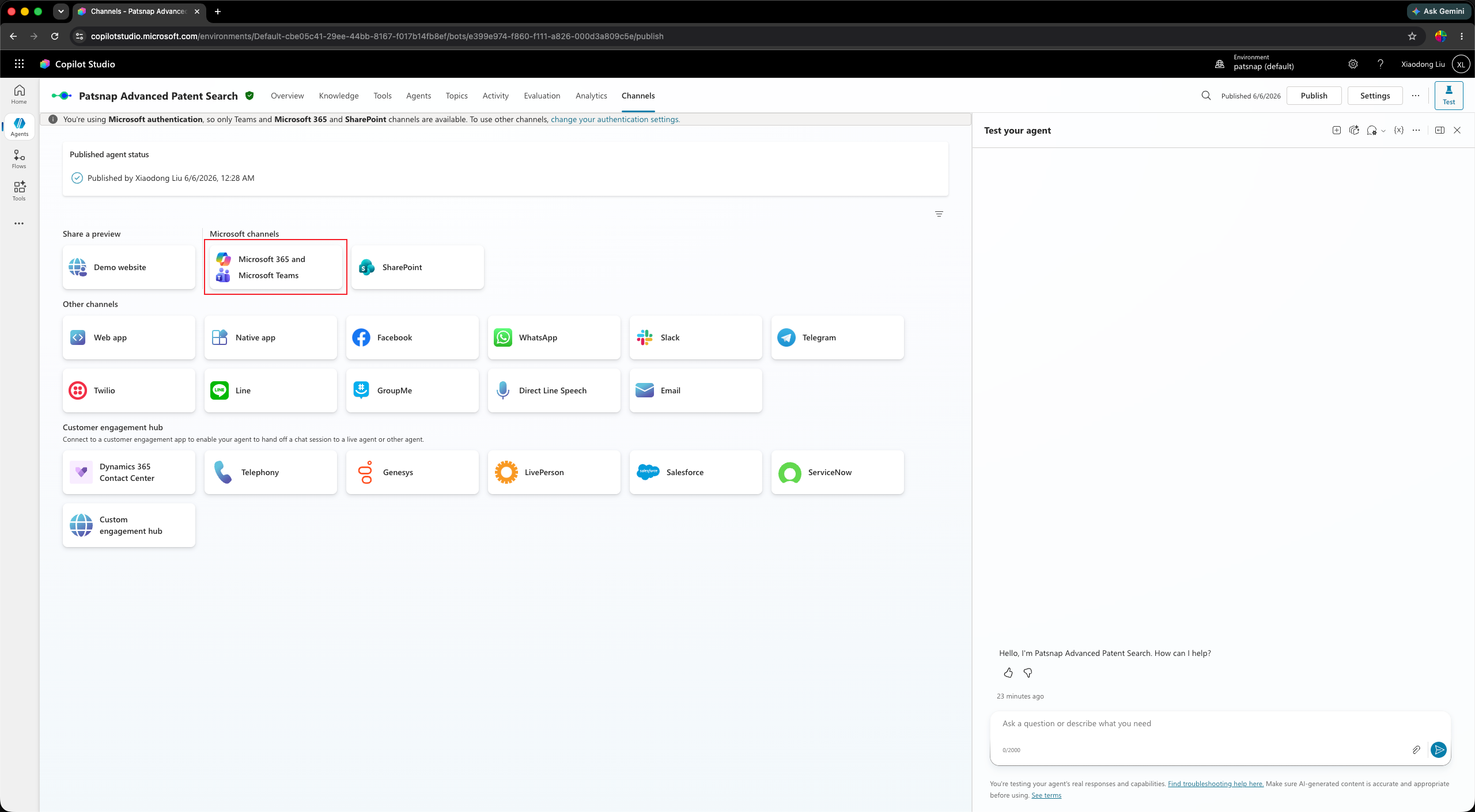Image resolution: width=1475 pixels, height=812 pixels.
Task: Switch to the Knowledge tab
Action: click(x=339, y=96)
